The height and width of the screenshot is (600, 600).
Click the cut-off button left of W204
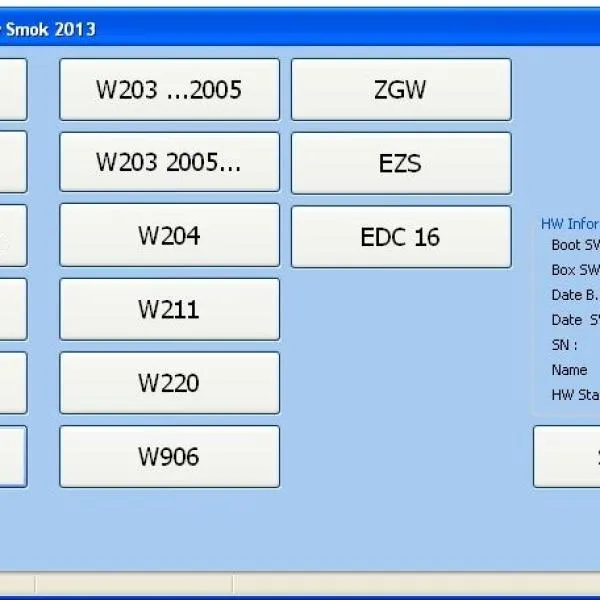pos(12,236)
